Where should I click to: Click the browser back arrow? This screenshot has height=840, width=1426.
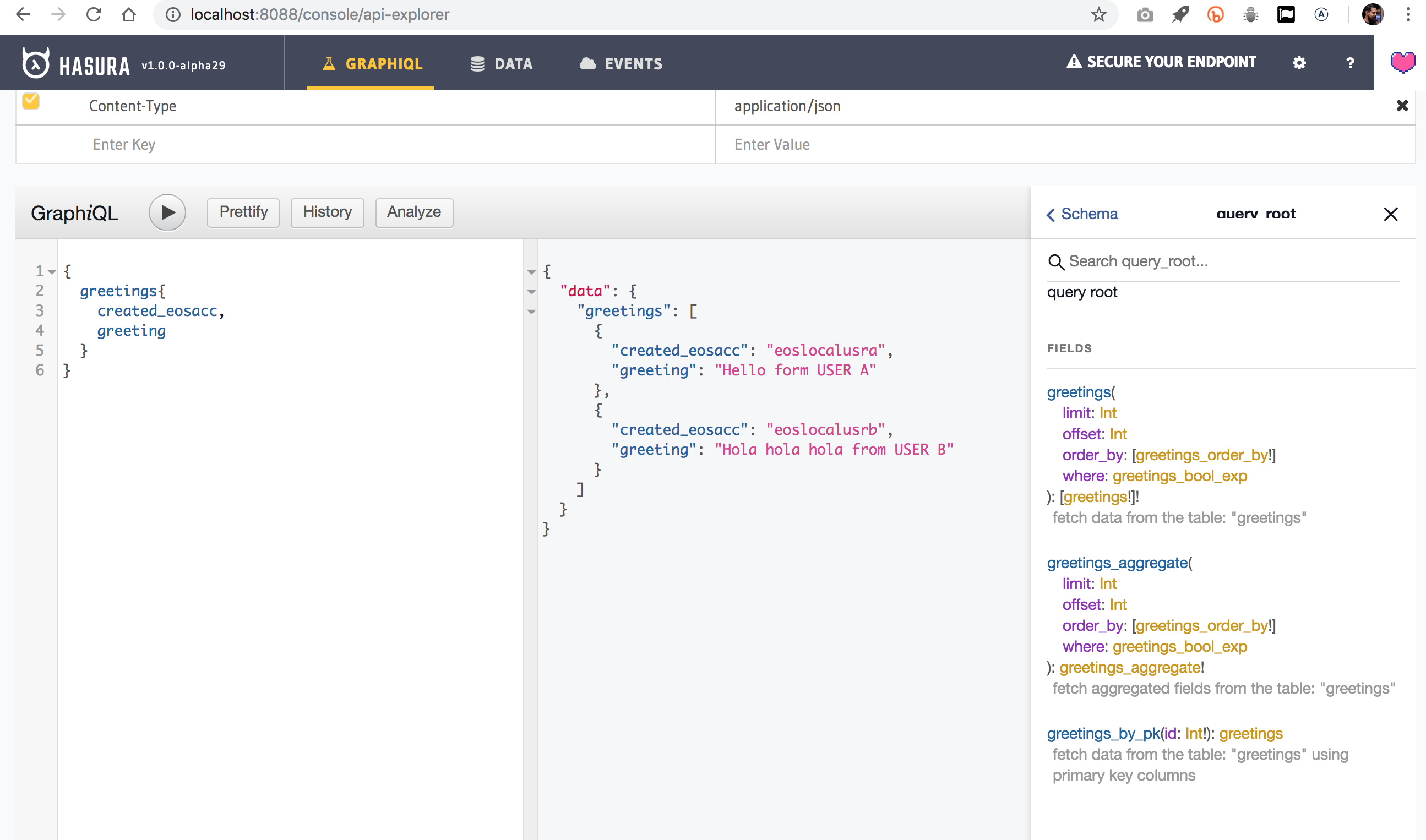[x=23, y=14]
